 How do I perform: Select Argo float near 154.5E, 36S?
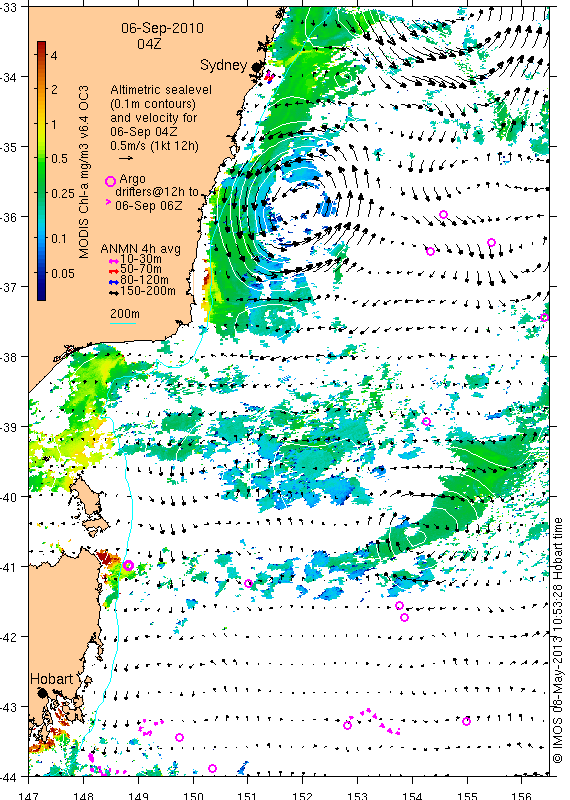[x=443, y=214]
